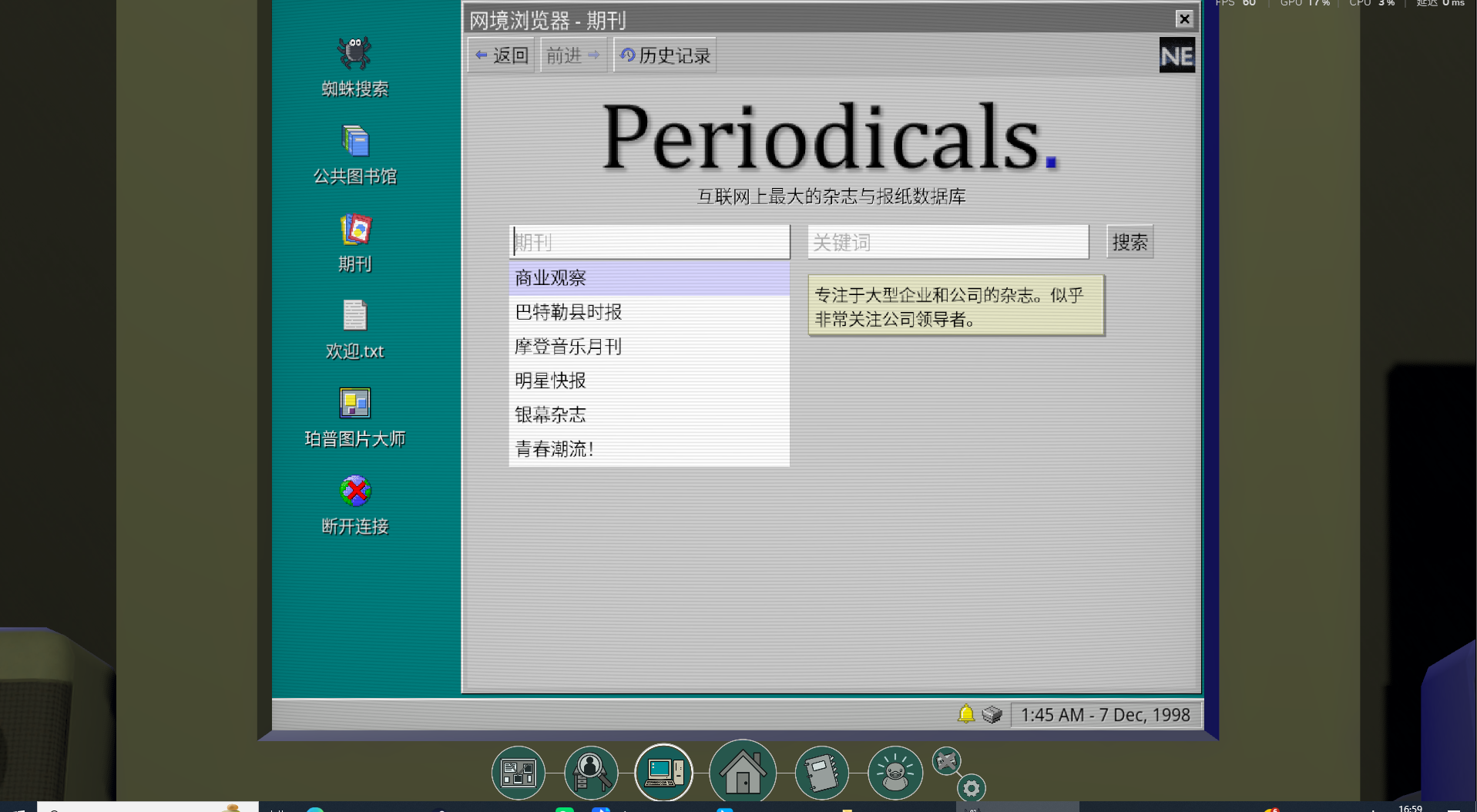Click the computer icon in the bottom dock
The image size is (1477, 812).
(x=663, y=771)
